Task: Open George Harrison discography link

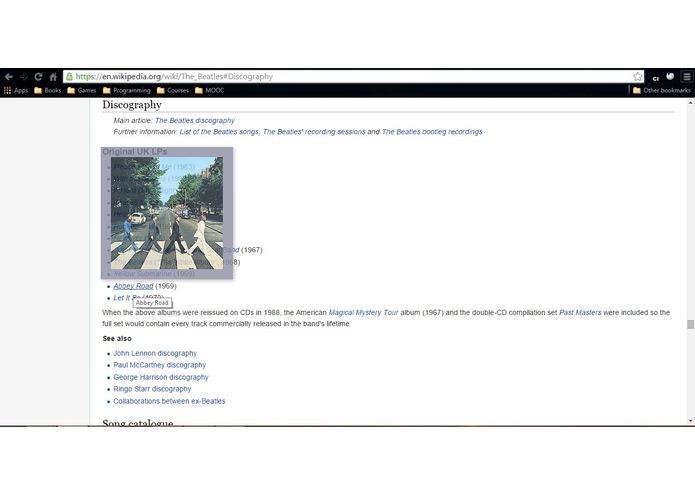Action: tap(161, 377)
